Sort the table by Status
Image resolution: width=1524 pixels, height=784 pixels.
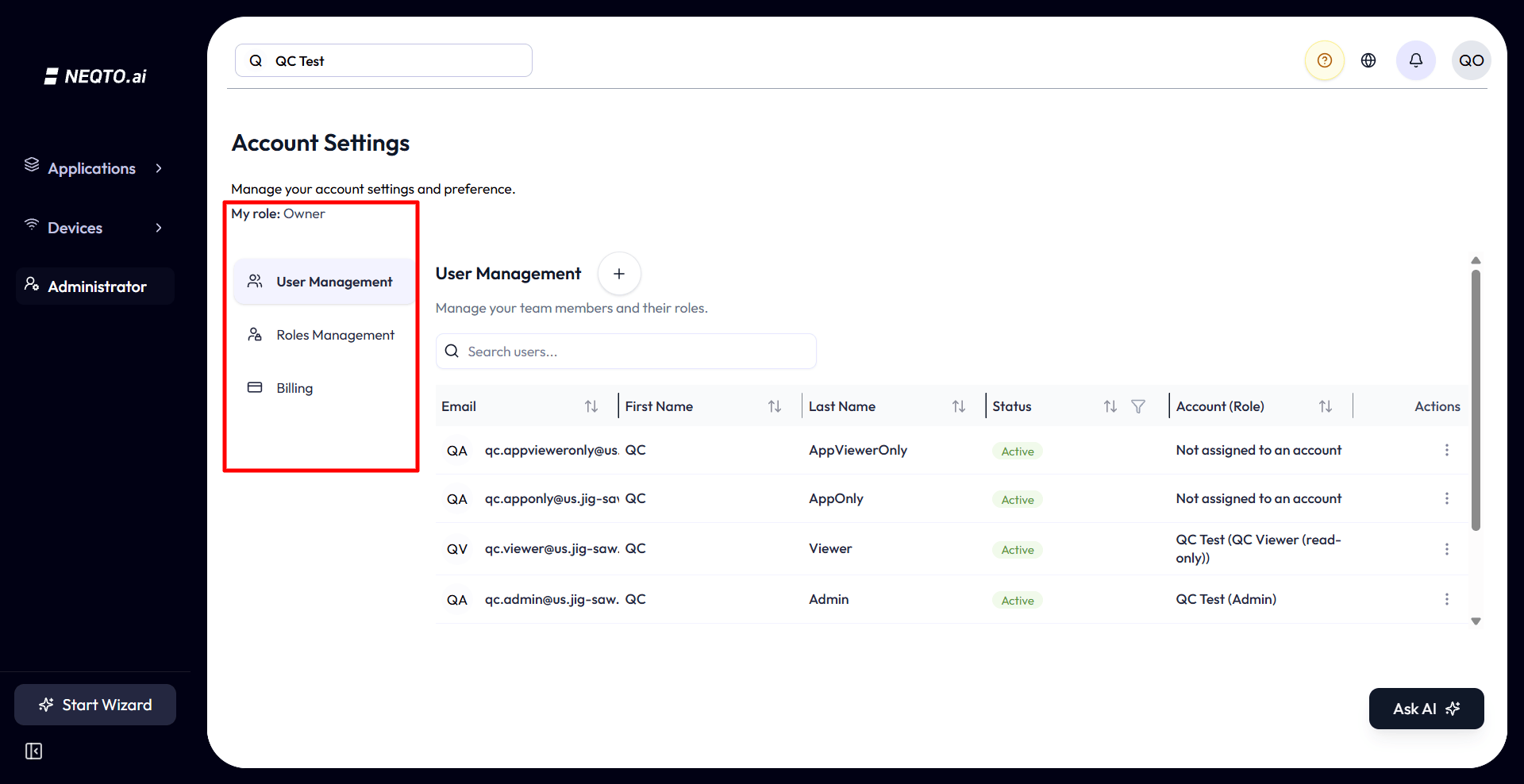(1110, 406)
